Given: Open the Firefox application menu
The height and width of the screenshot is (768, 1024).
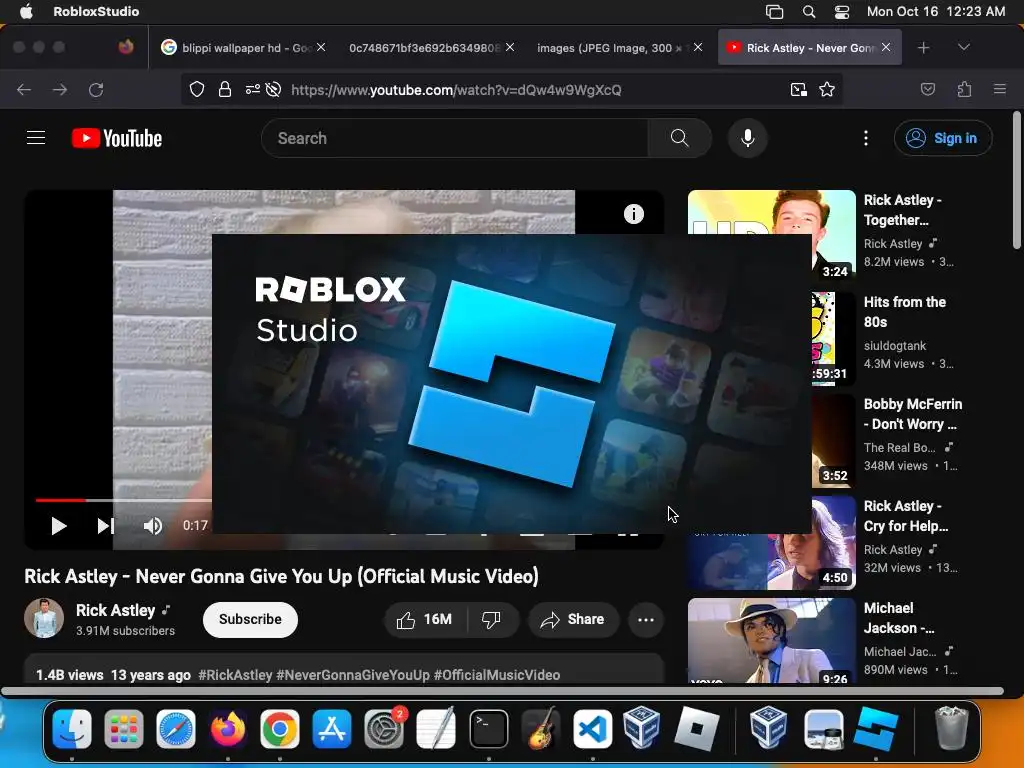Looking at the screenshot, I should pyautogui.click(x=999, y=89).
